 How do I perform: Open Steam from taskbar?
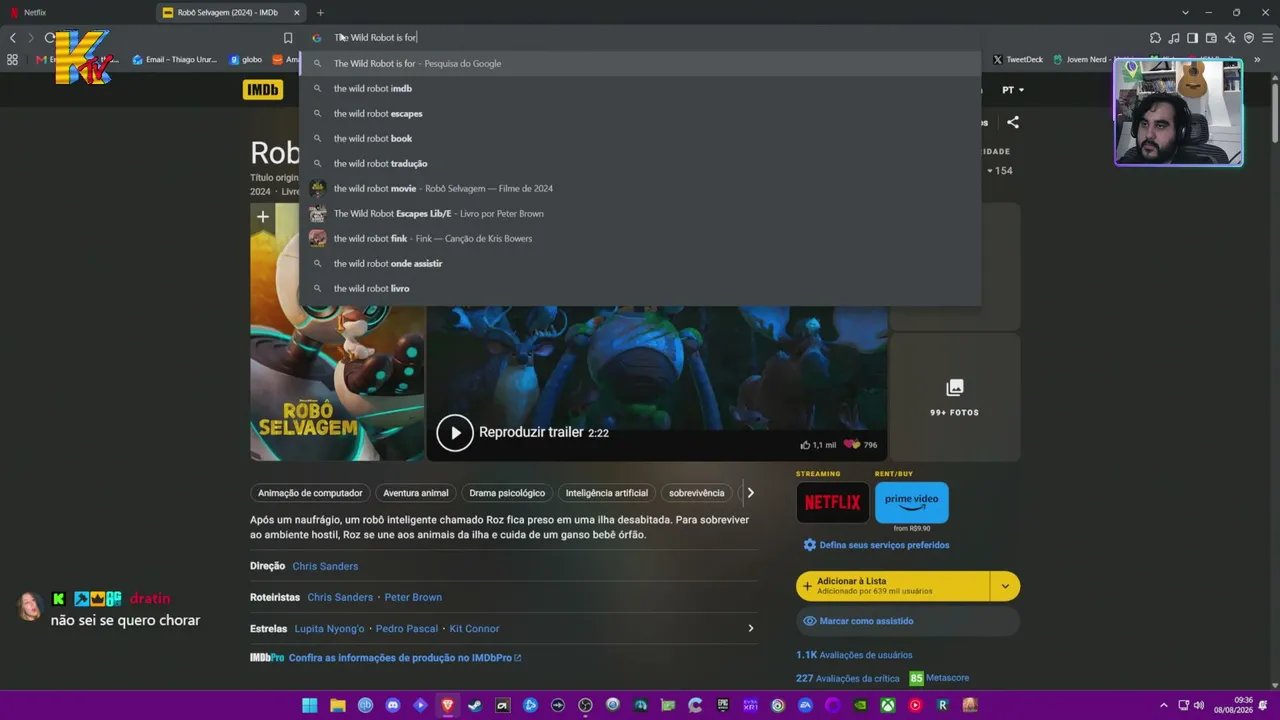click(x=475, y=705)
